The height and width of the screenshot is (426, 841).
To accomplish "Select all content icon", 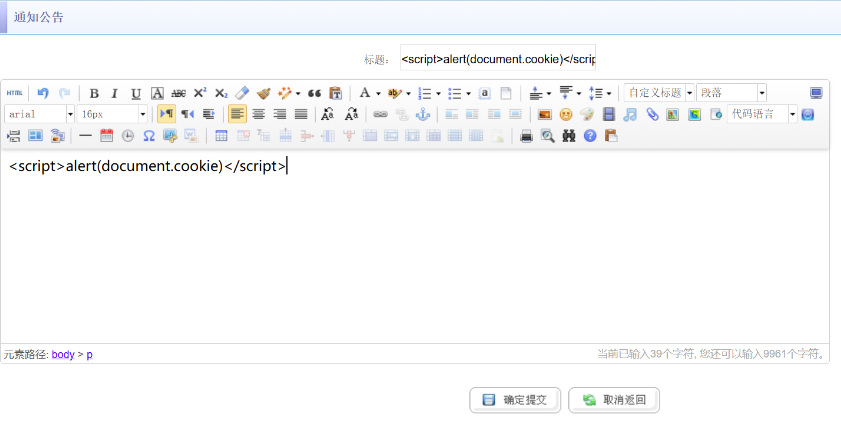I will pyautogui.click(x=485, y=93).
